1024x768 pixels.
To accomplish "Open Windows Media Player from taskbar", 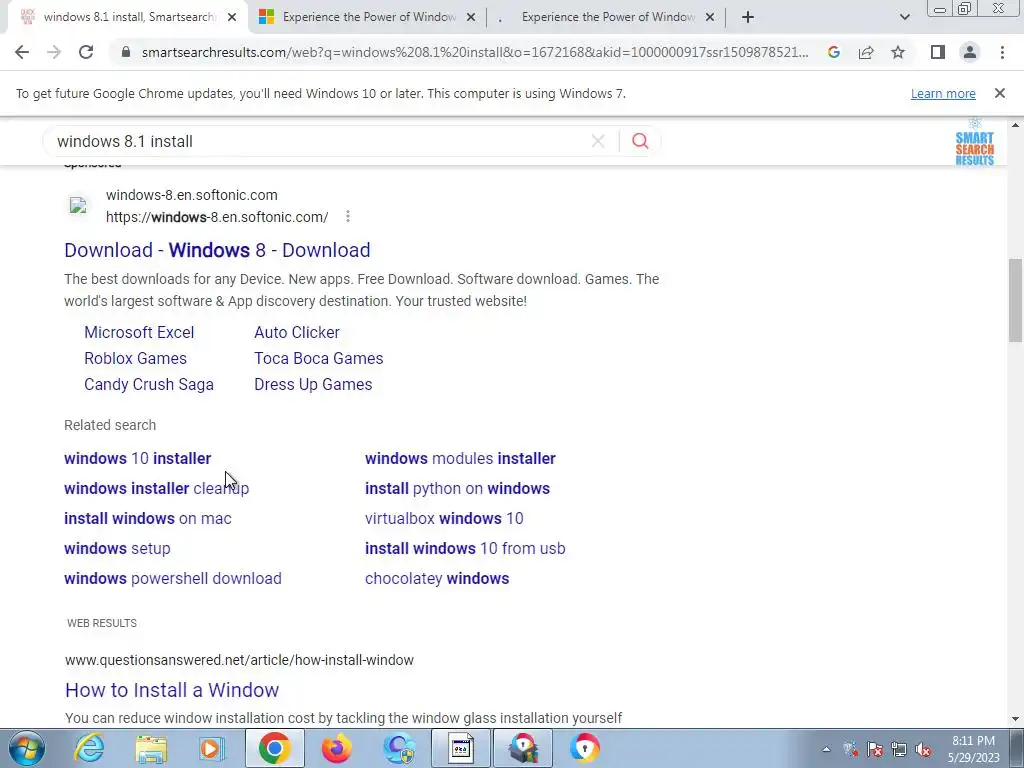I will pyautogui.click(x=212, y=748).
